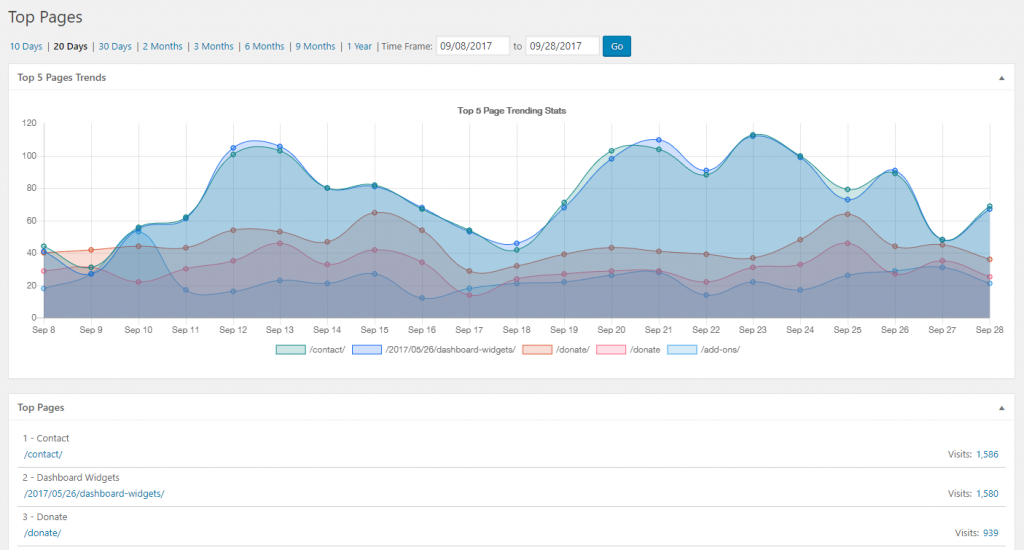Hide the pink /donate legend series
This screenshot has width=1024, height=550.
coord(611,349)
